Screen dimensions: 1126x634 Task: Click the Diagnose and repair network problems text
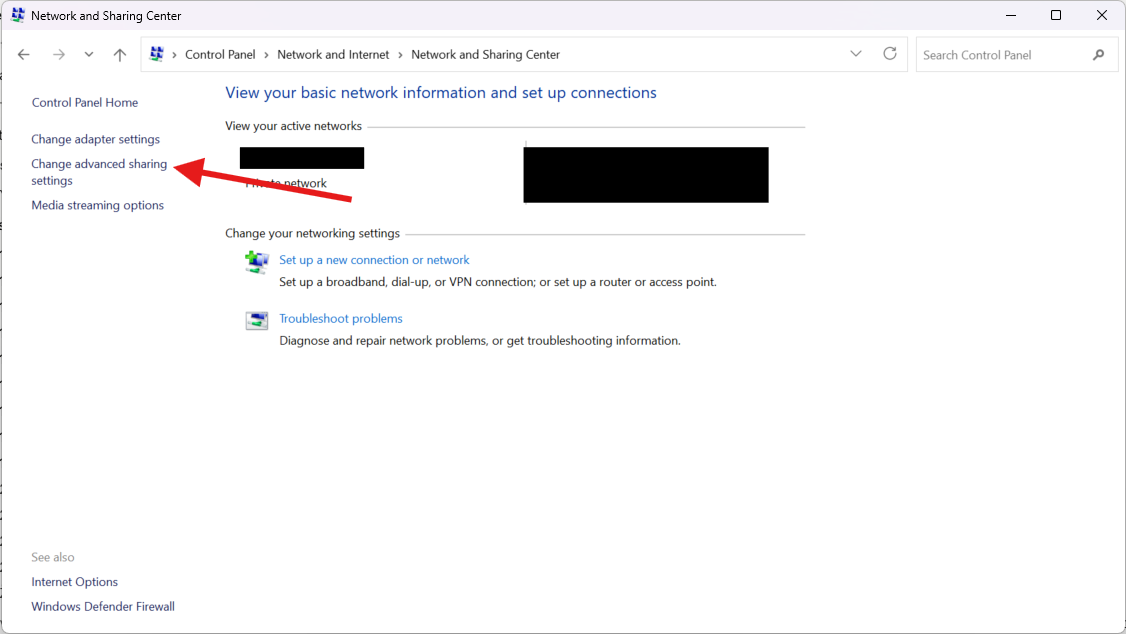(480, 340)
